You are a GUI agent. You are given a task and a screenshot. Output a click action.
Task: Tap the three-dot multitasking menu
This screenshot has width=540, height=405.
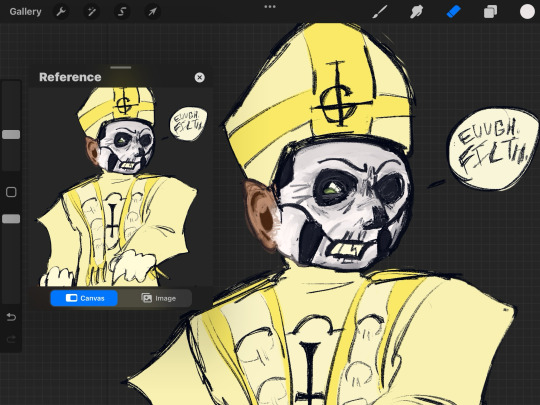[x=270, y=7]
